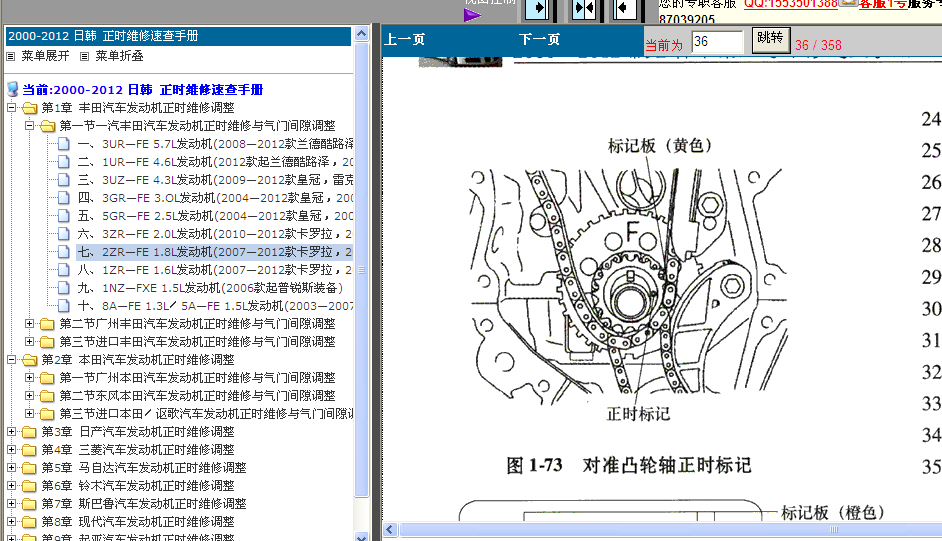
Task: Click 菜单折叠 to collapse all menus
Action: pos(119,56)
